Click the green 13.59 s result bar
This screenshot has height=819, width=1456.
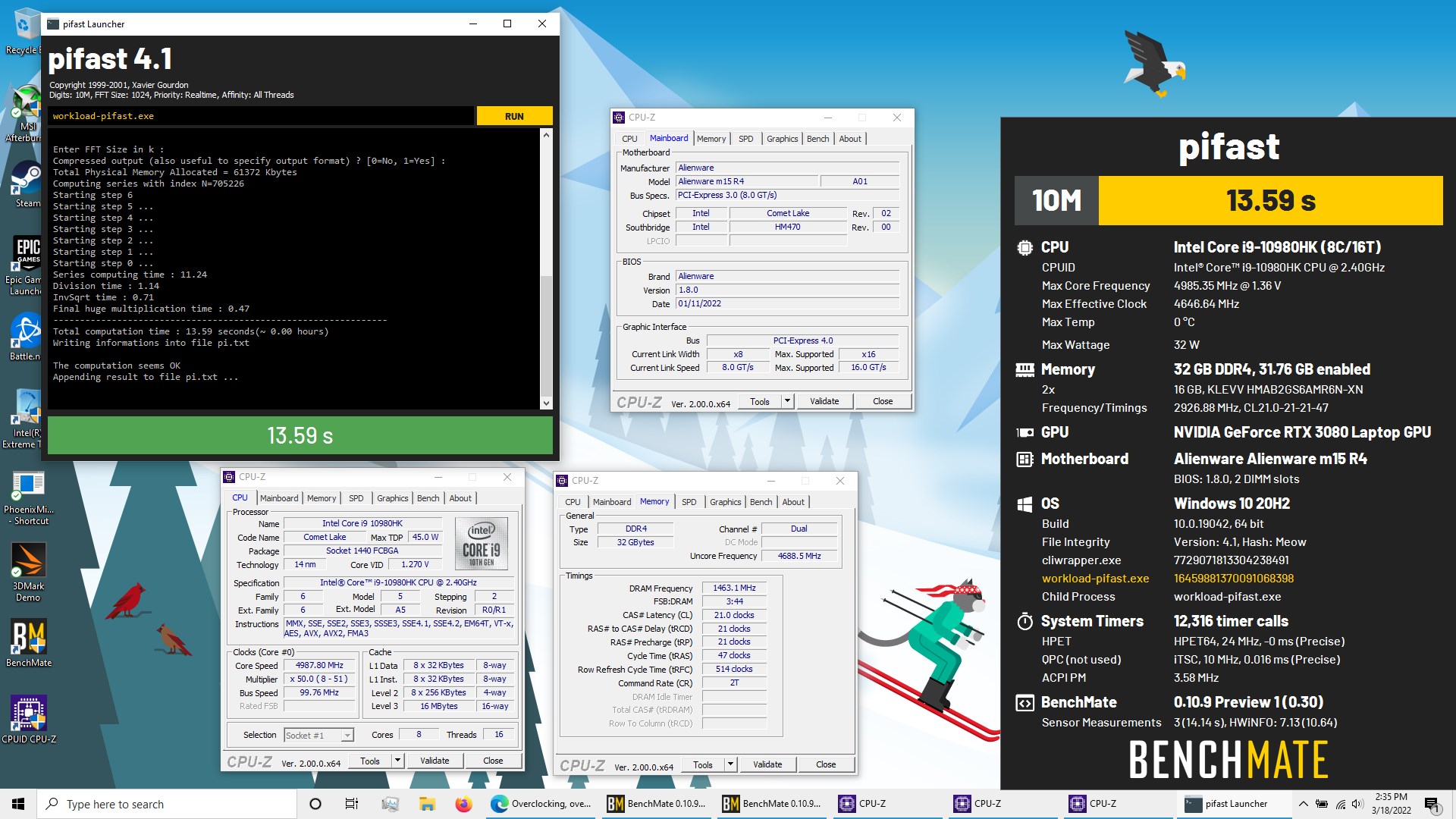300,435
